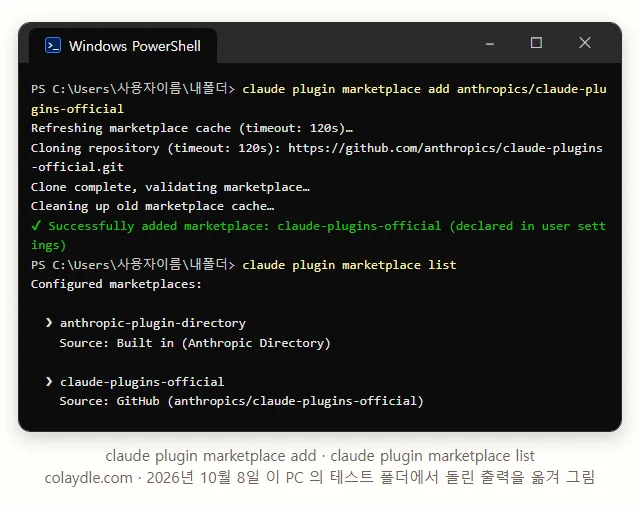640x507 pixels.
Task: Close the PowerShell window
Action: [585, 42]
